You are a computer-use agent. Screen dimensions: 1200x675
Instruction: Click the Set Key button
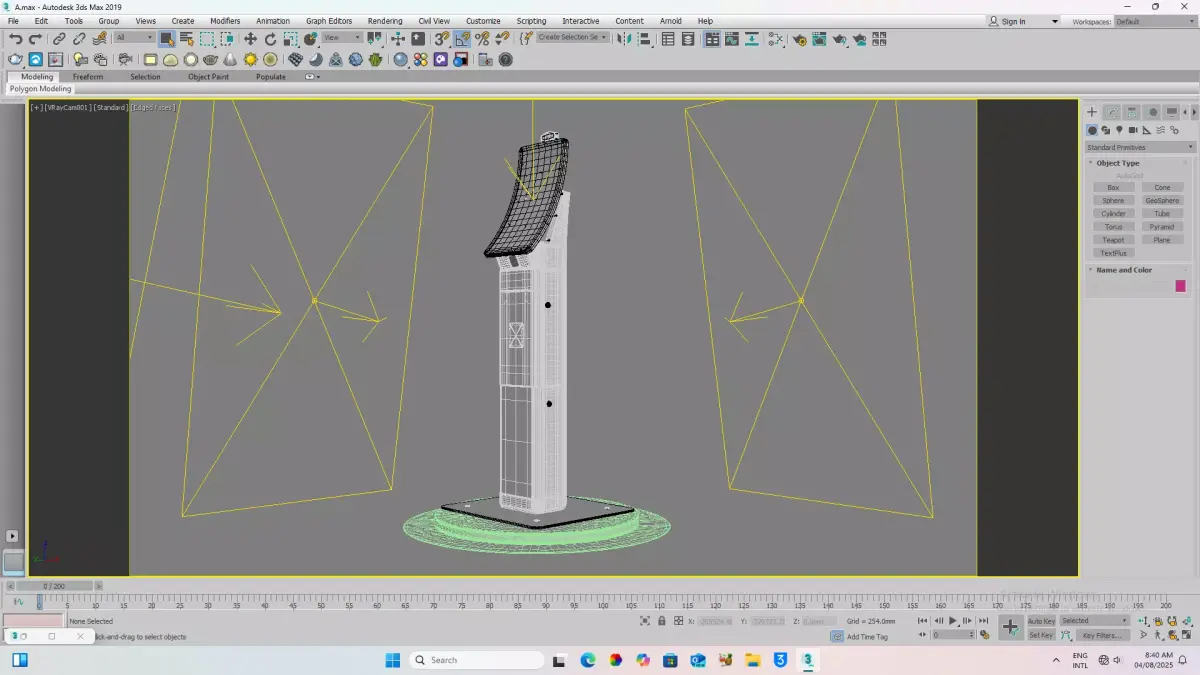pos(1041,635)
